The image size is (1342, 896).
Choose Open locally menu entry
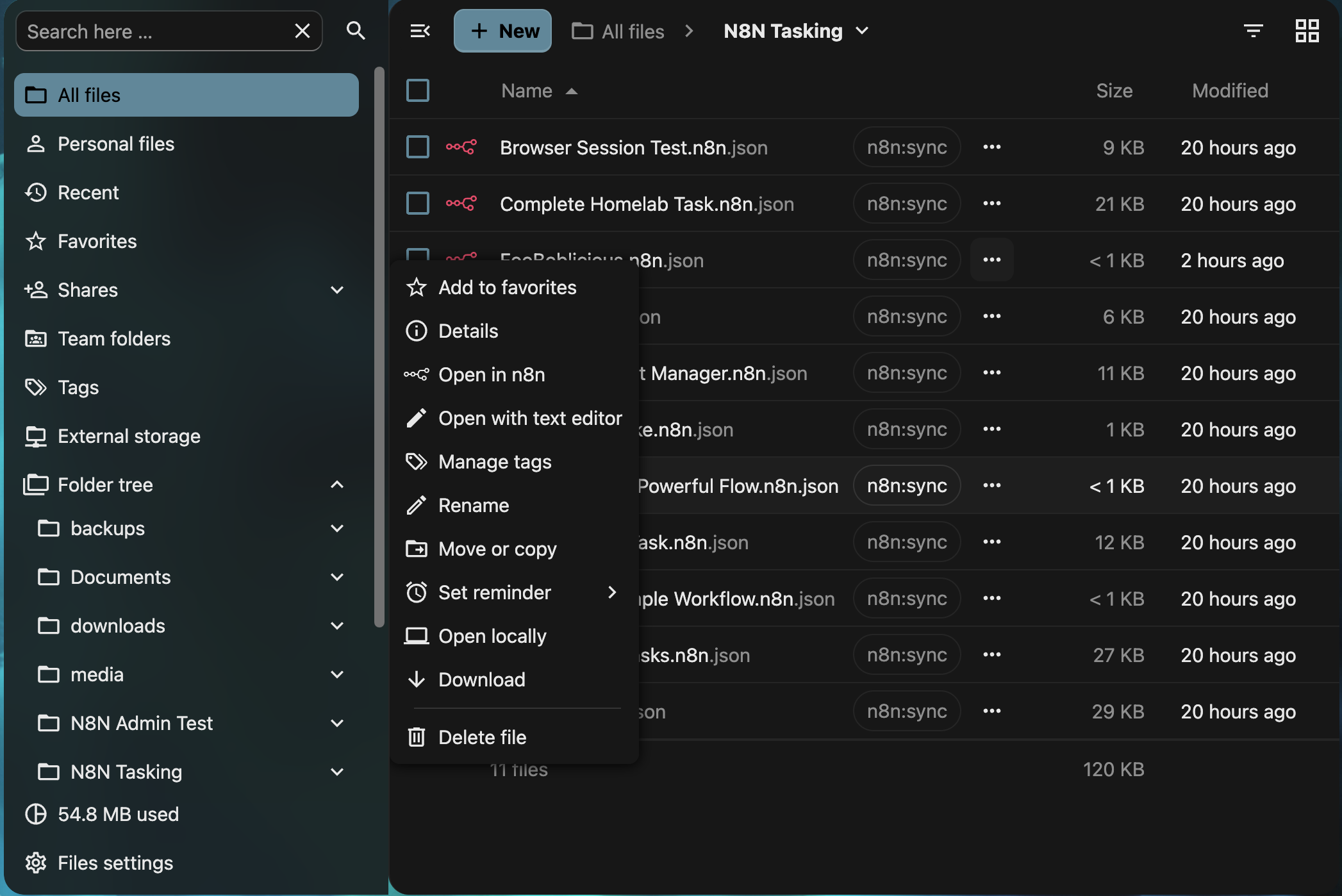[x=514, y=636]
